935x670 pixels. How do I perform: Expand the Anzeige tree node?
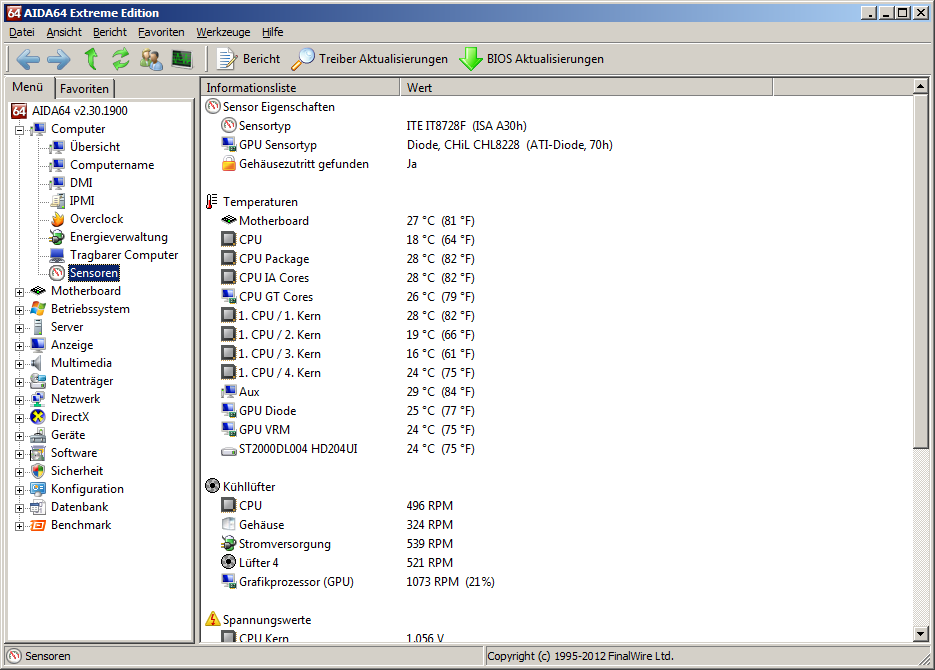20,345
